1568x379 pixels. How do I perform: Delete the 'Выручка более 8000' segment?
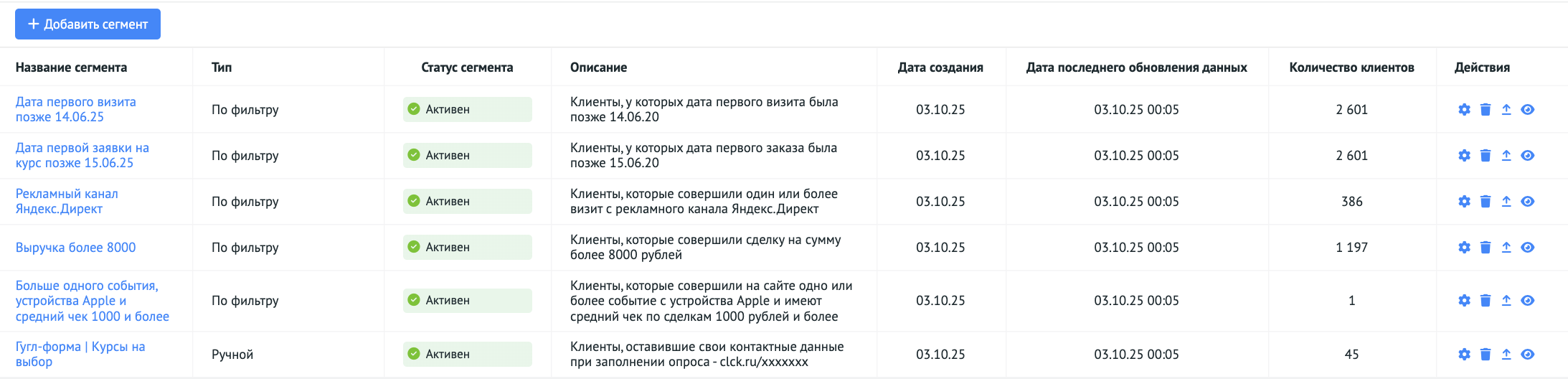(1486, 248)
